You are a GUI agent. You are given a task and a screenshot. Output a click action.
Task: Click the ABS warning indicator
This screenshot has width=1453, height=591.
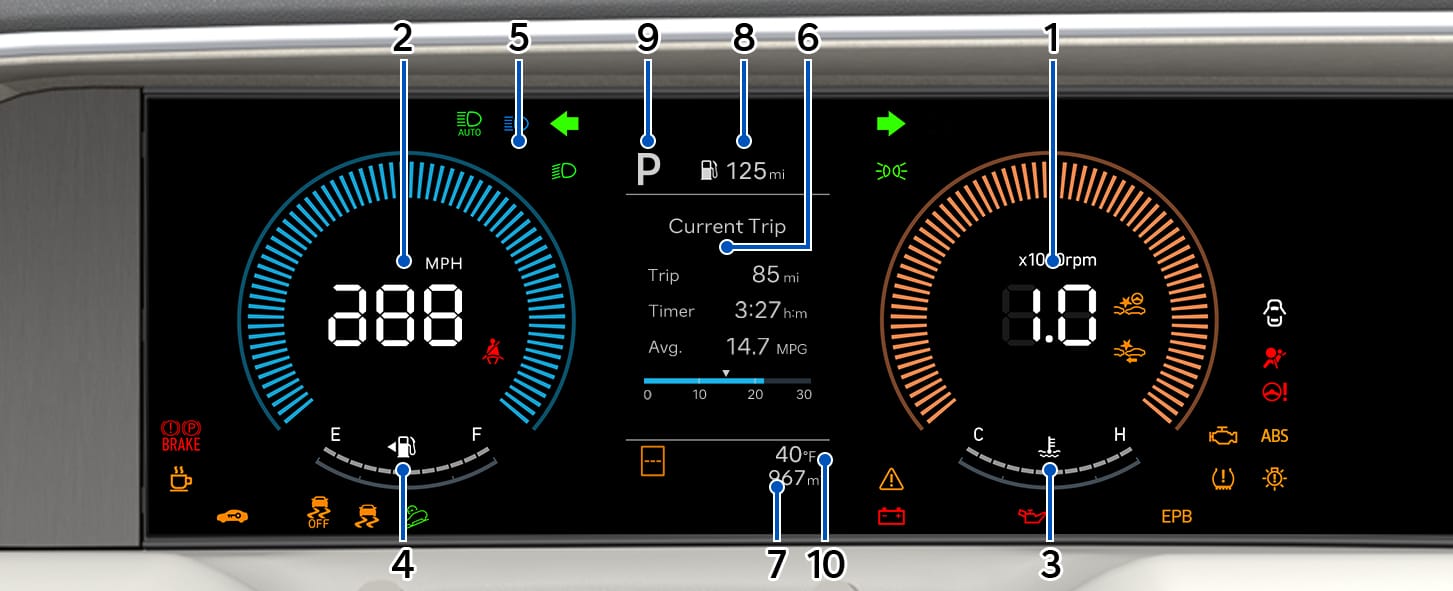click(x=1274, y=436)
